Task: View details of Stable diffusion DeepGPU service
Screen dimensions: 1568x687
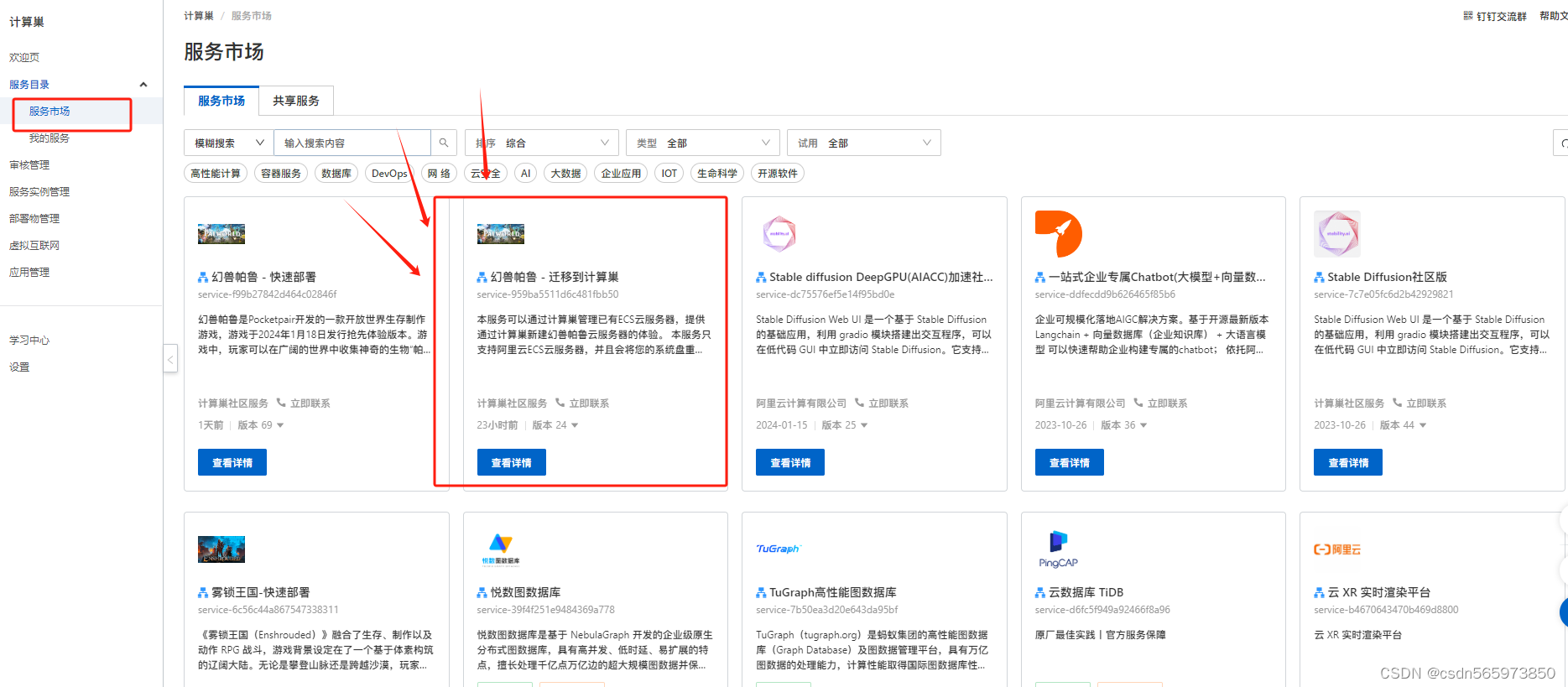Action: coord(790,462)
